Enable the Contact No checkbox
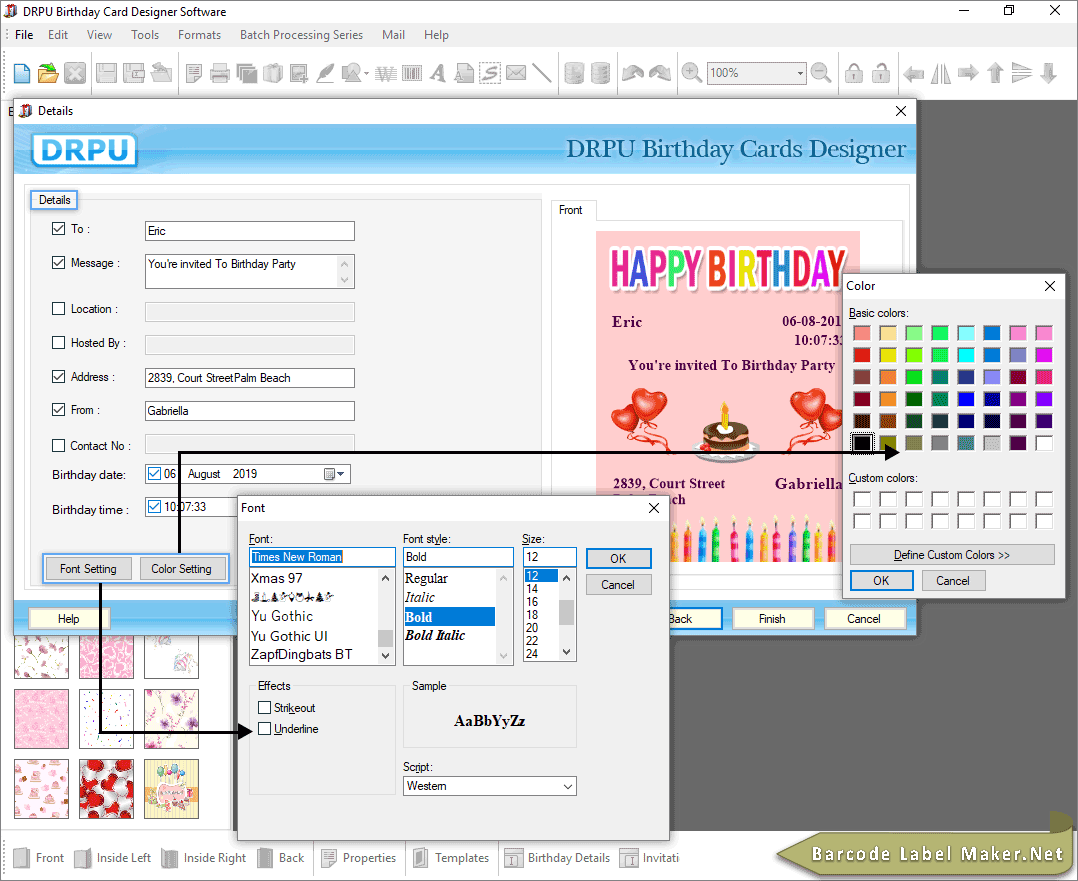Screen dimensions: 1078x881 (58, 446)
